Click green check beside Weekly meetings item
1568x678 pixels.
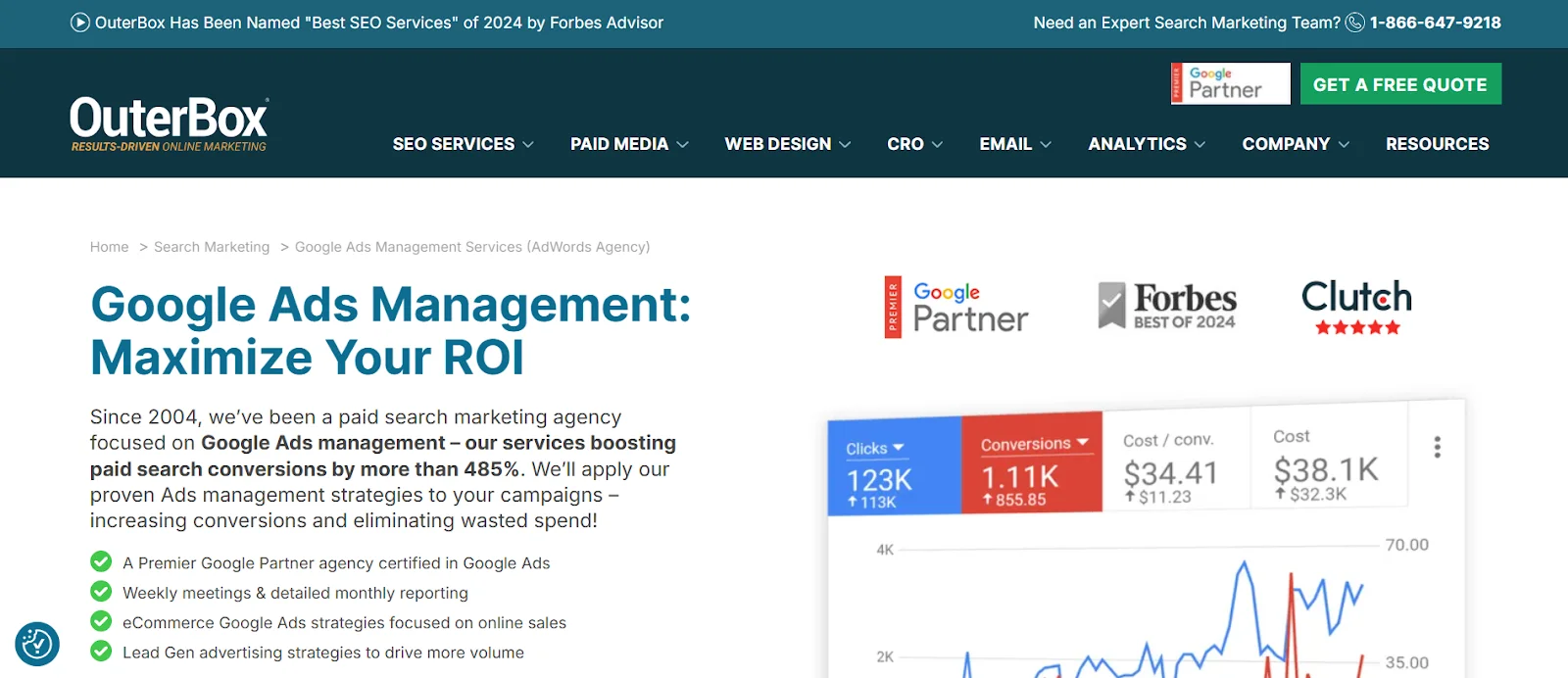coord(101,591)
